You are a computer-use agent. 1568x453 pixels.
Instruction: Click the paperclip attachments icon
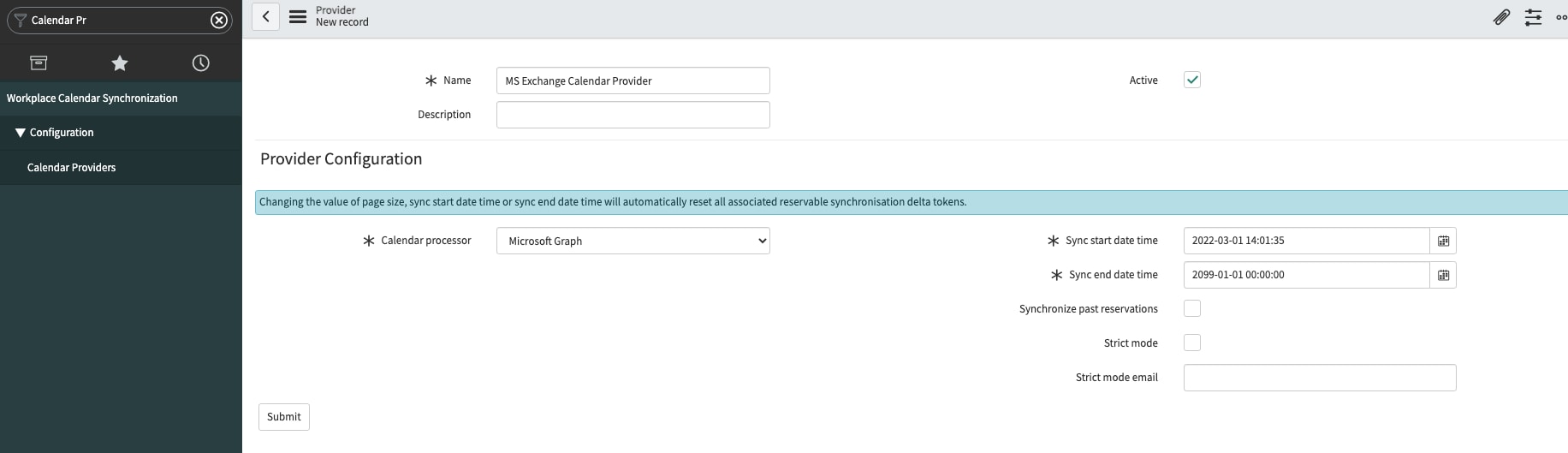point(1501,17)
